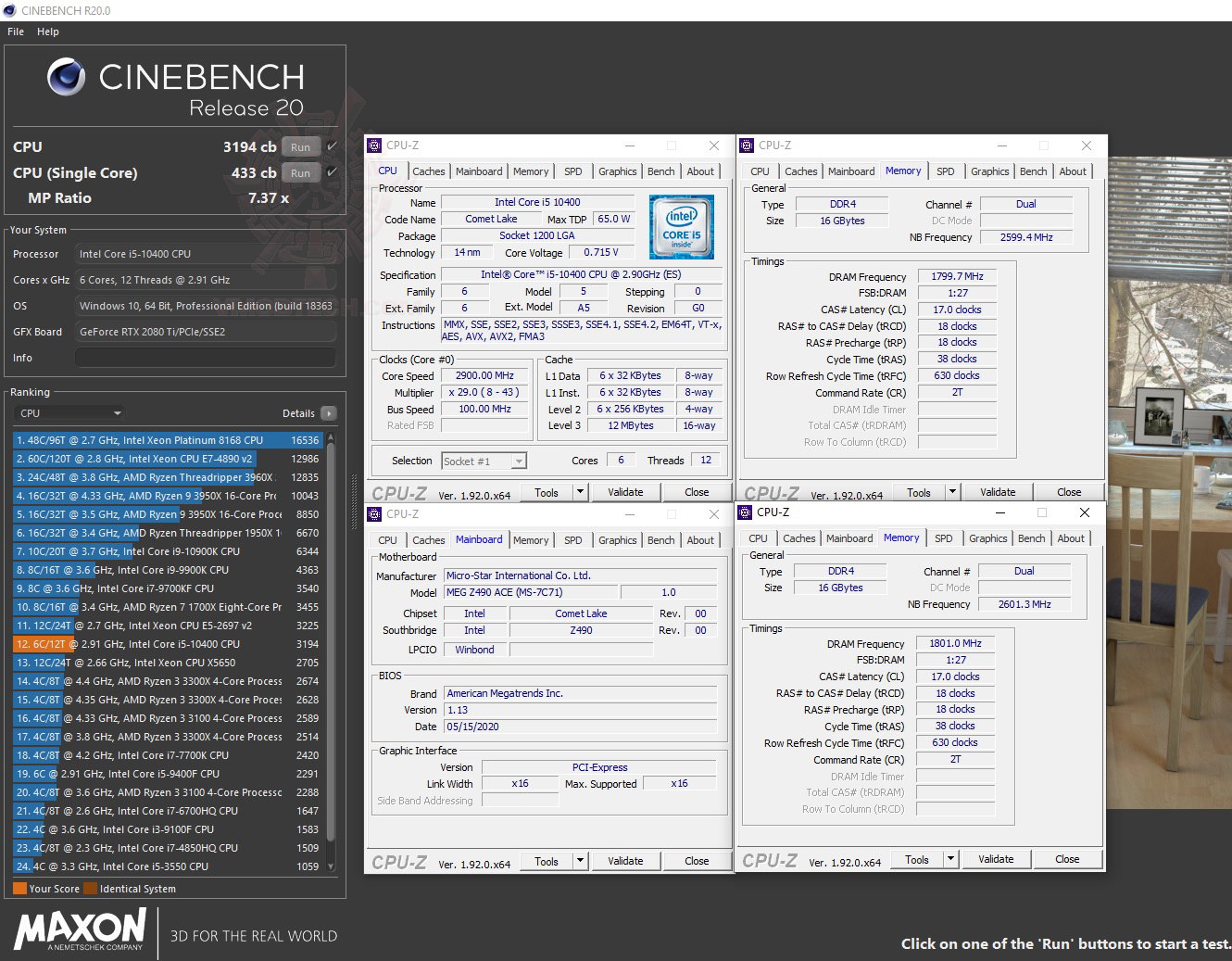The image size is (1232, 961).
Task: Select ranking row Core i5-3550 CPU
Action: (x=167, y=866)
